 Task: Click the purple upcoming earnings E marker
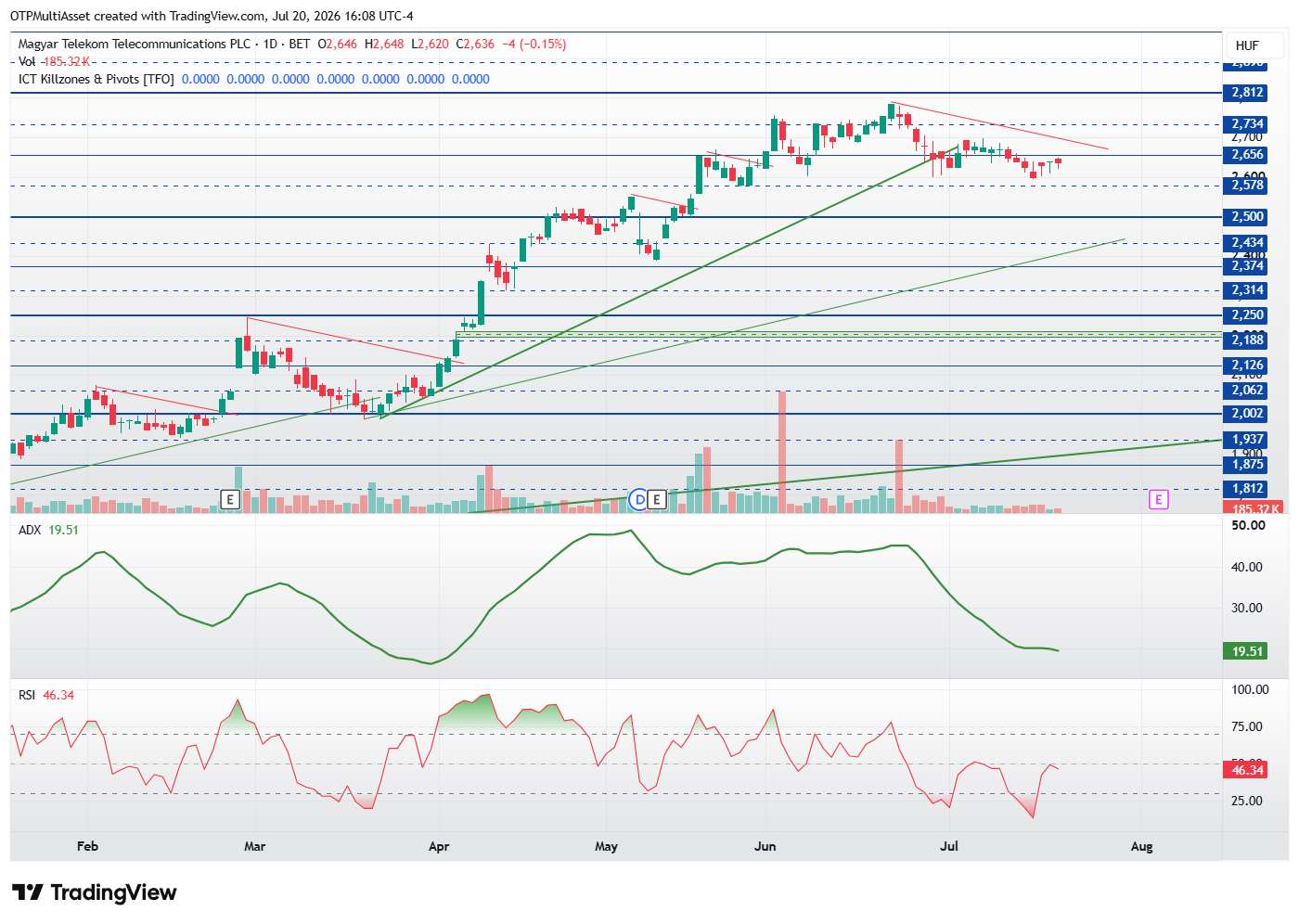pyautogui.click(x=1158, y=500)
